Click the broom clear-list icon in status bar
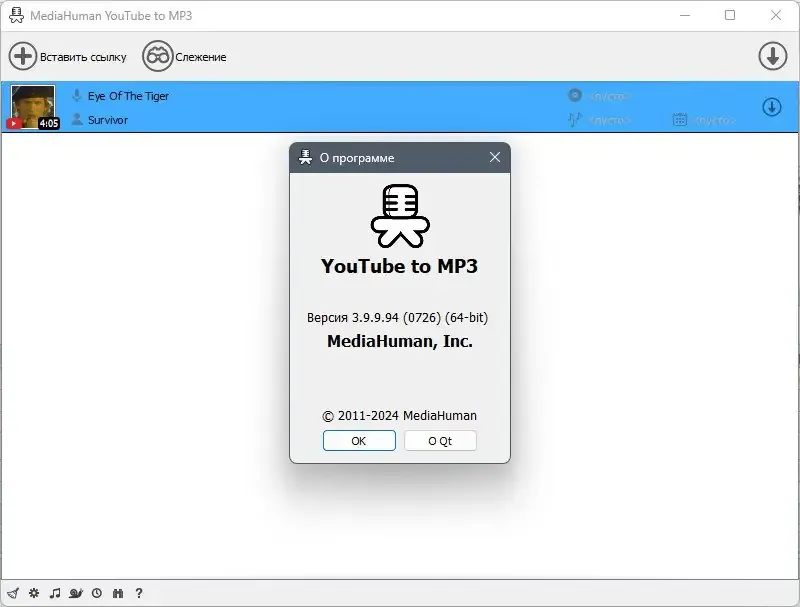The width and height of the screenshot is (800, 607). [x=13, y=593]
